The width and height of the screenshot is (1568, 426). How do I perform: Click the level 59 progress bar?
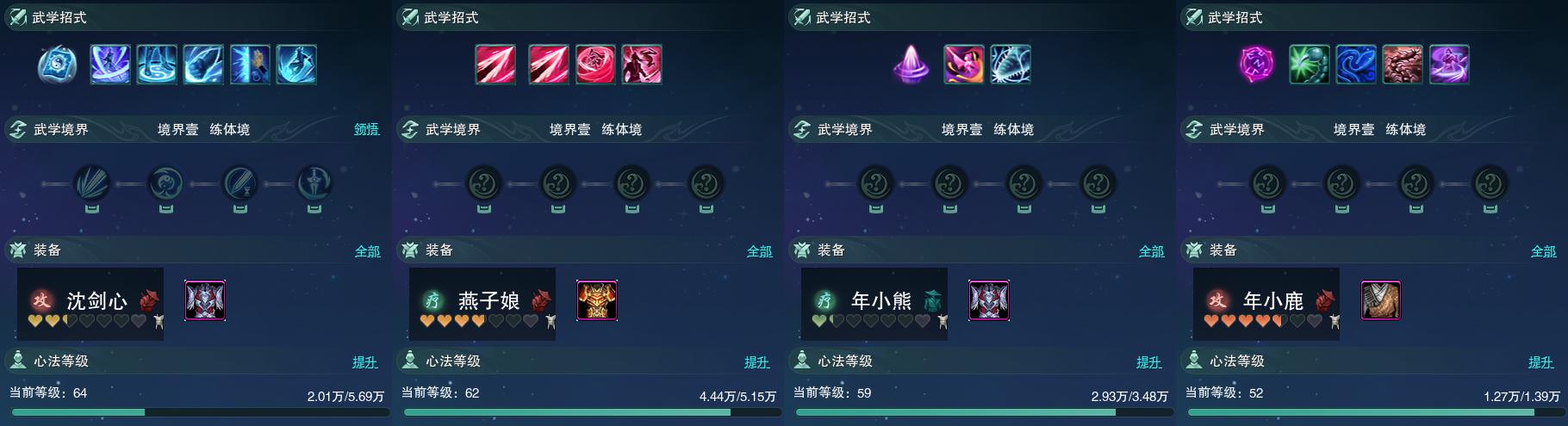coord(980,412)
